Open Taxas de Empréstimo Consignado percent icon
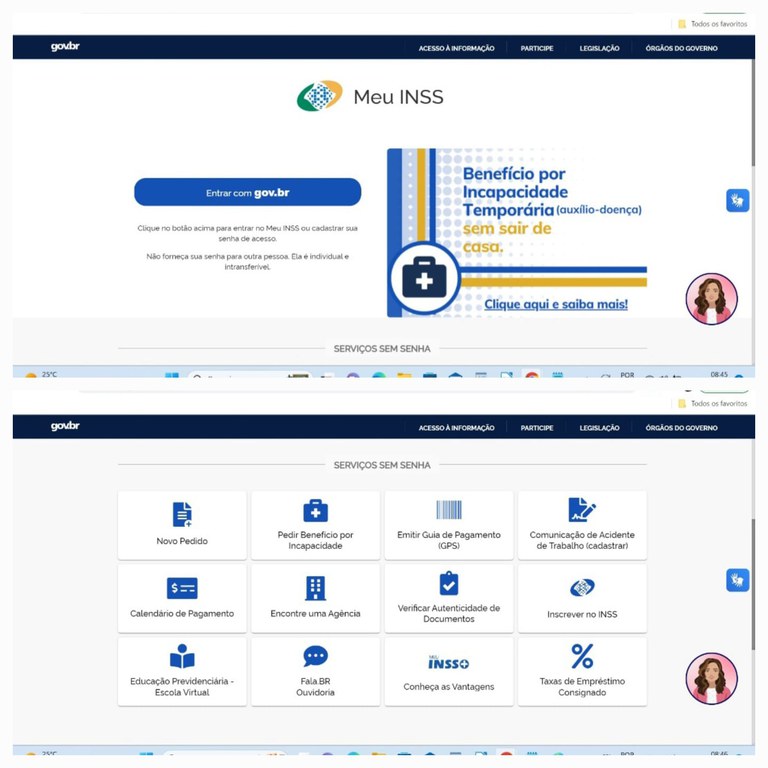768x768 pixels. tap(582, 657)
